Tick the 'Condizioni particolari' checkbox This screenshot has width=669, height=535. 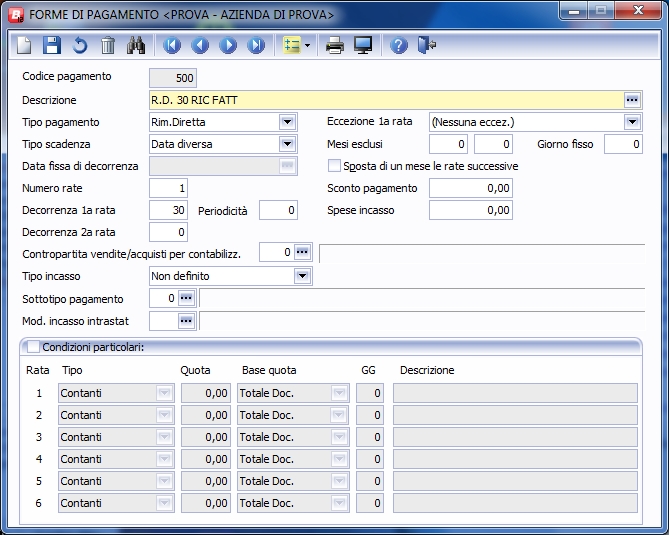[33, 347]
